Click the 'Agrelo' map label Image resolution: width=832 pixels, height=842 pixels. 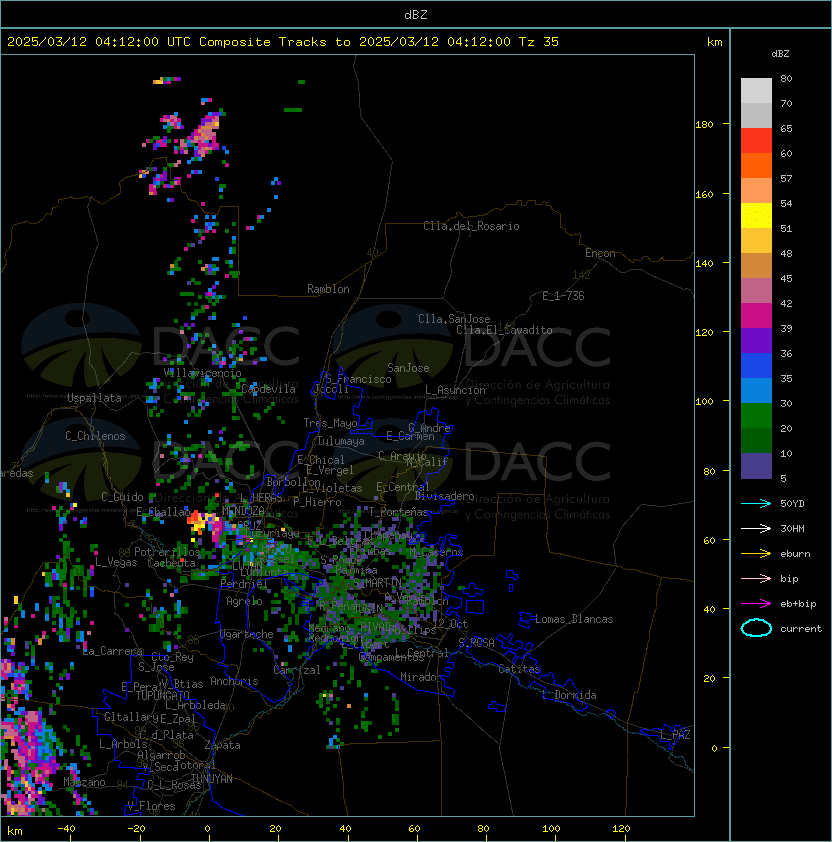pos(244,601)
